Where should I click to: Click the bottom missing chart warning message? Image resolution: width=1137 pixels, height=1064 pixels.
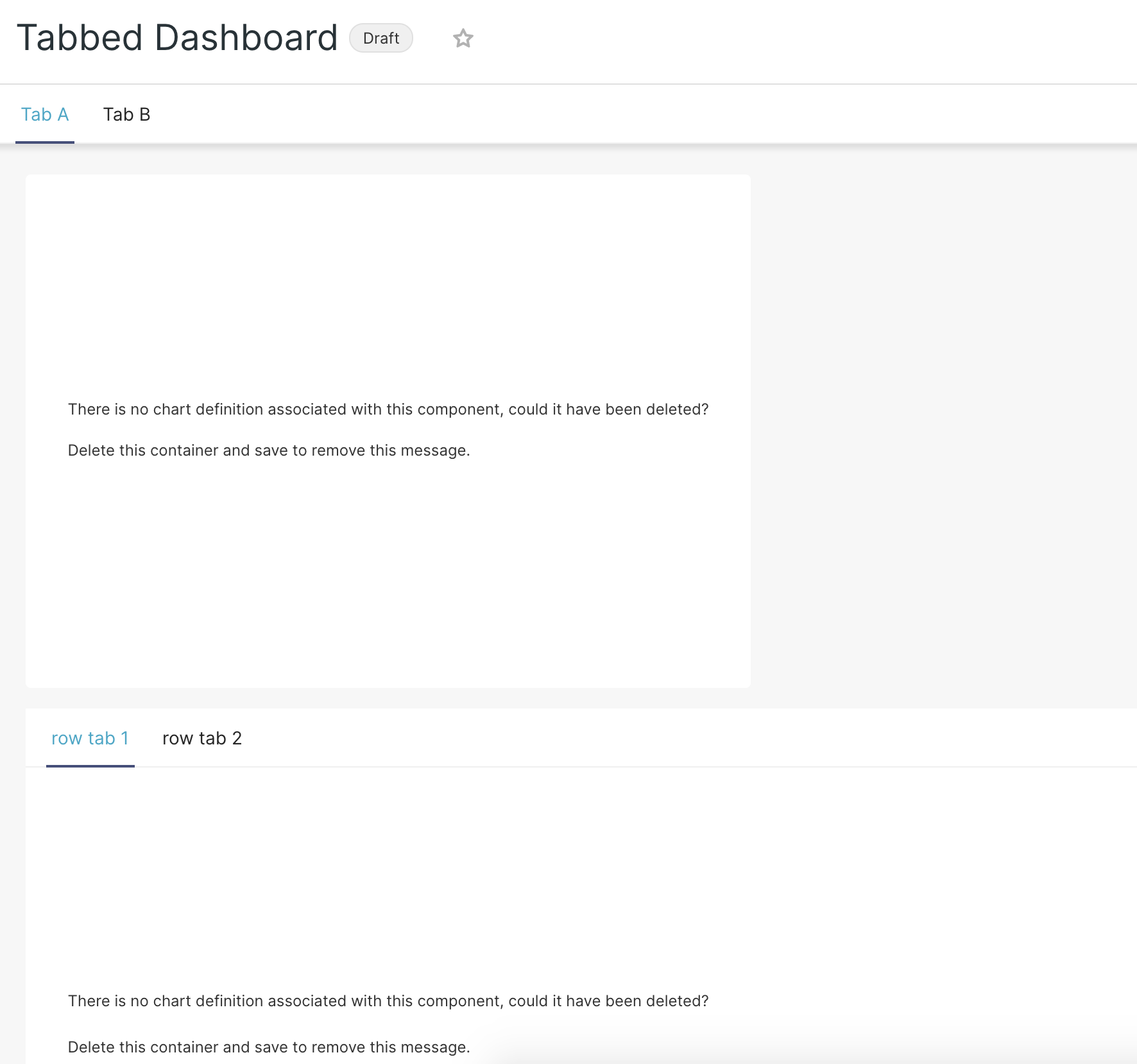[x=388, y=1000]
